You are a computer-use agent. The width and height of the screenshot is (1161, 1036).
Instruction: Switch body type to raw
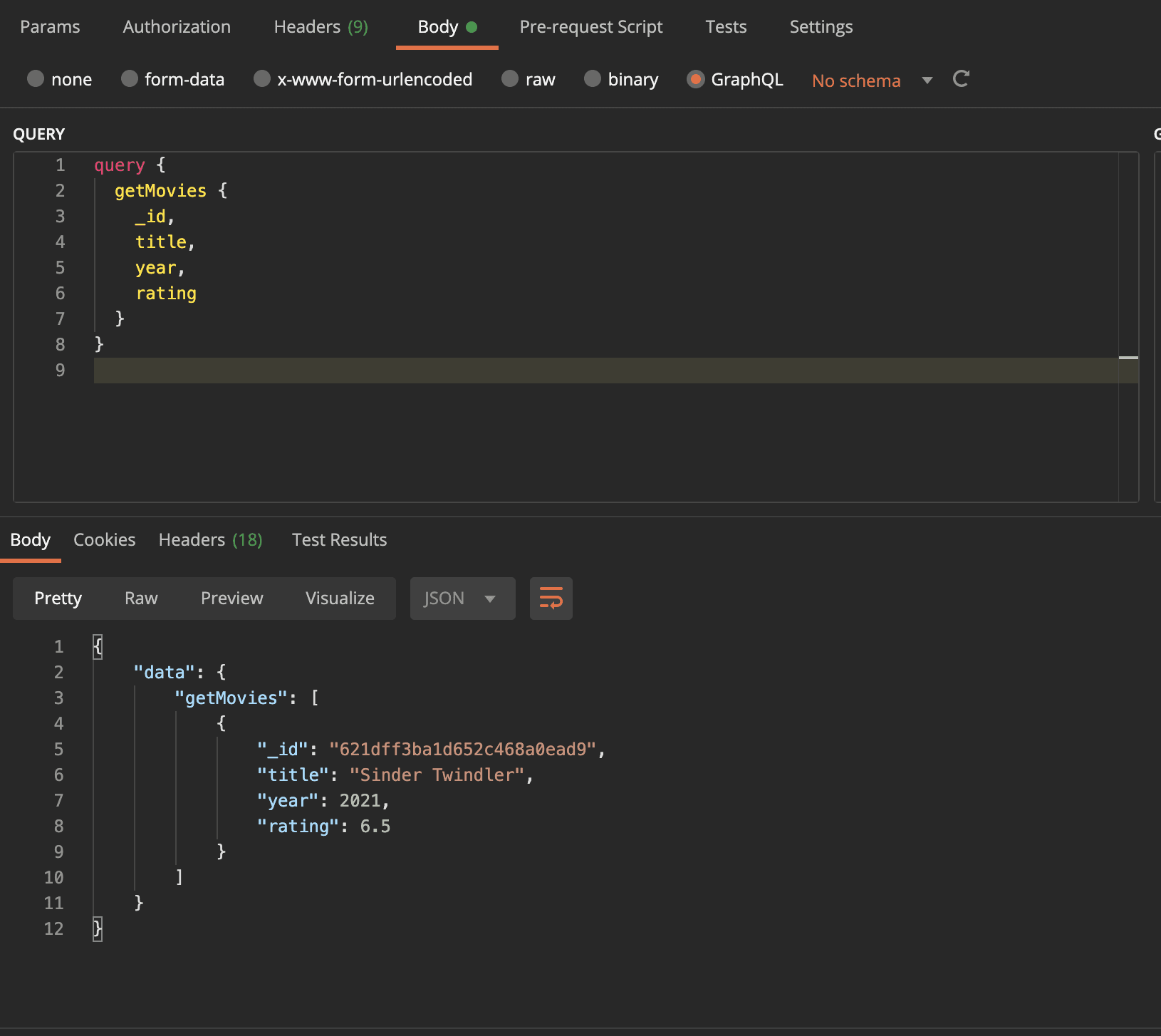[x=510, y=79]
